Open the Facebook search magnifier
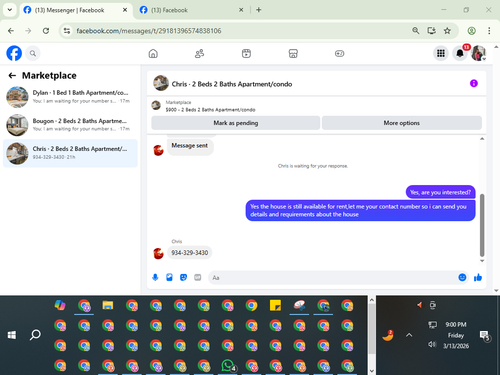The image size is (500, 375). pyautogui.click(x=33, y=53)
